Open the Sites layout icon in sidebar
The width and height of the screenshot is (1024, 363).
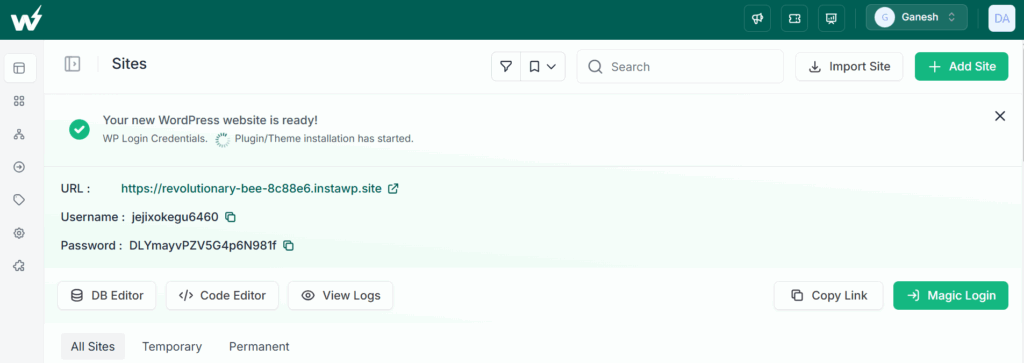(x=20, y=68)
